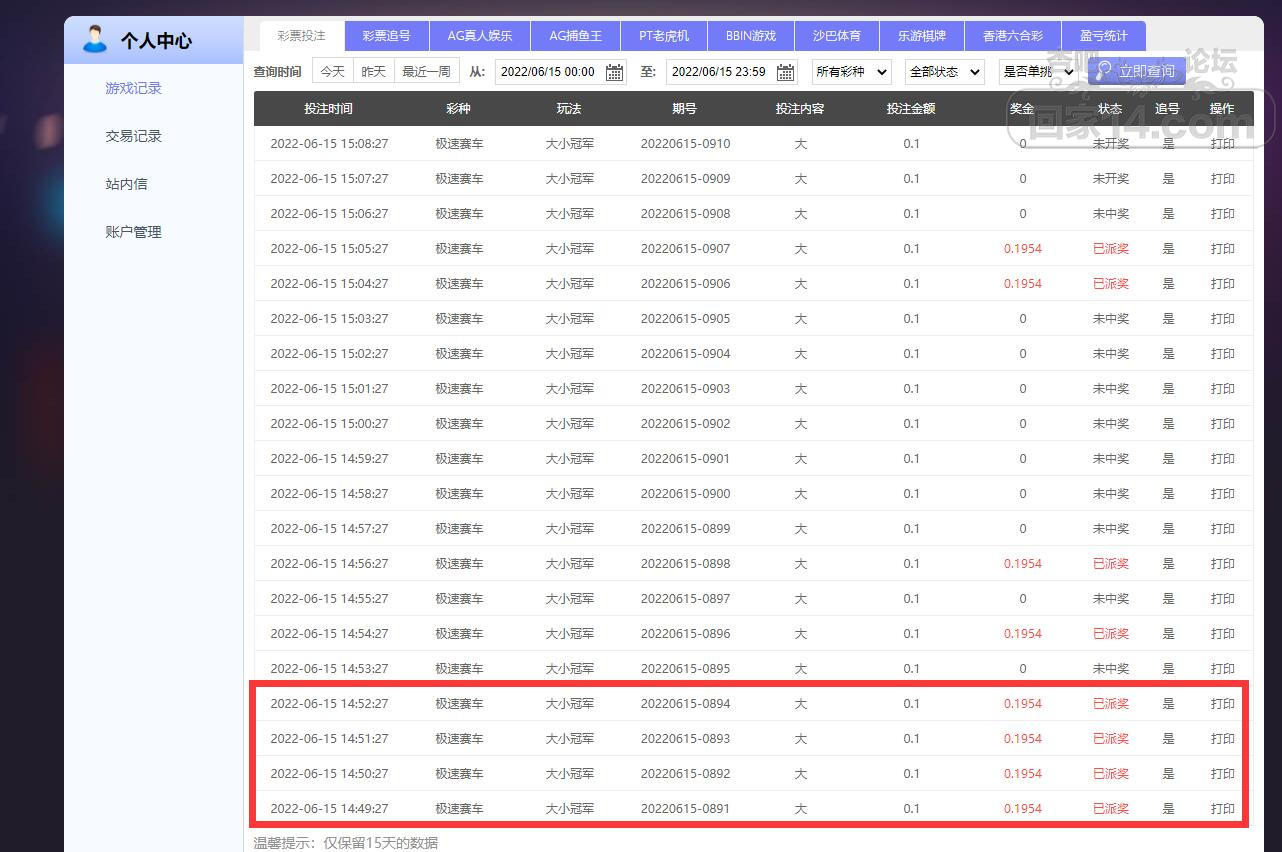Filter by 今天 quick date button

(332, 72)
